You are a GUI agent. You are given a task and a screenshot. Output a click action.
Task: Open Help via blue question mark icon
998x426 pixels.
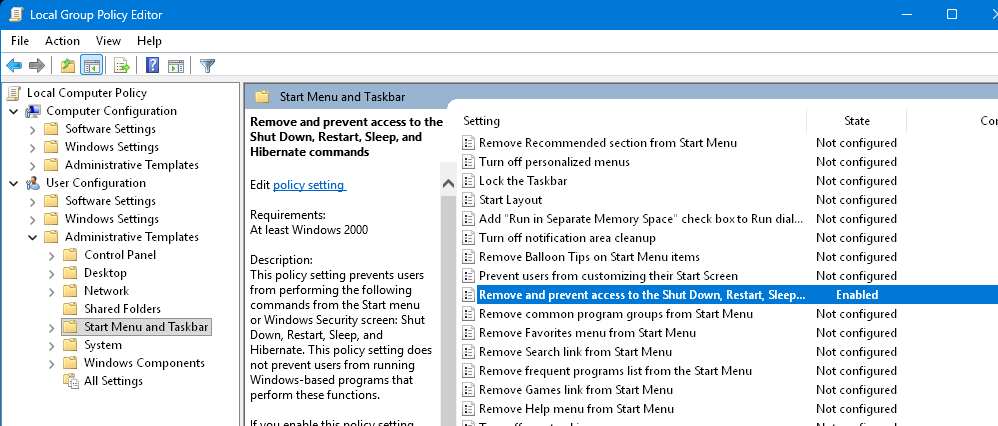click(153, 66)
